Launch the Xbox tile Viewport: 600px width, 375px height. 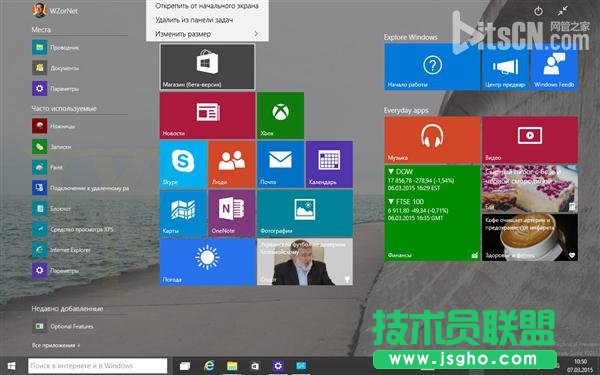click(280, 115)
